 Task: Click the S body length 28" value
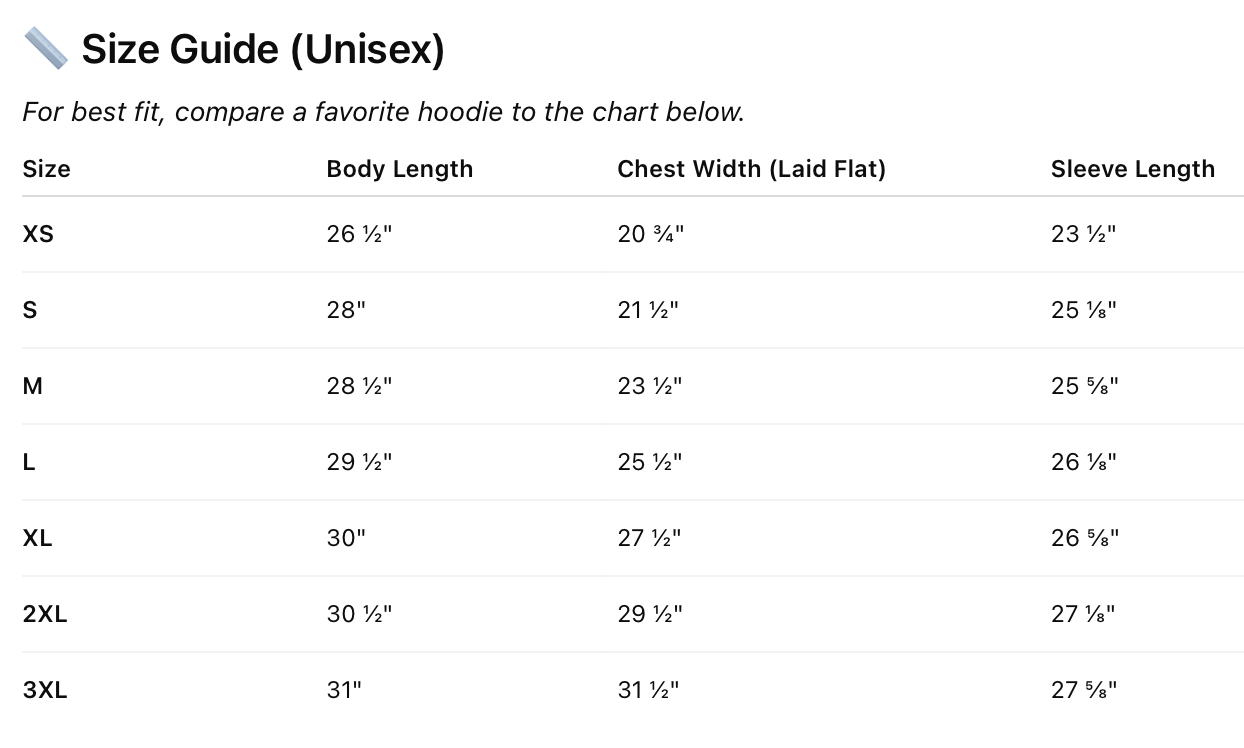click(346, 310)
